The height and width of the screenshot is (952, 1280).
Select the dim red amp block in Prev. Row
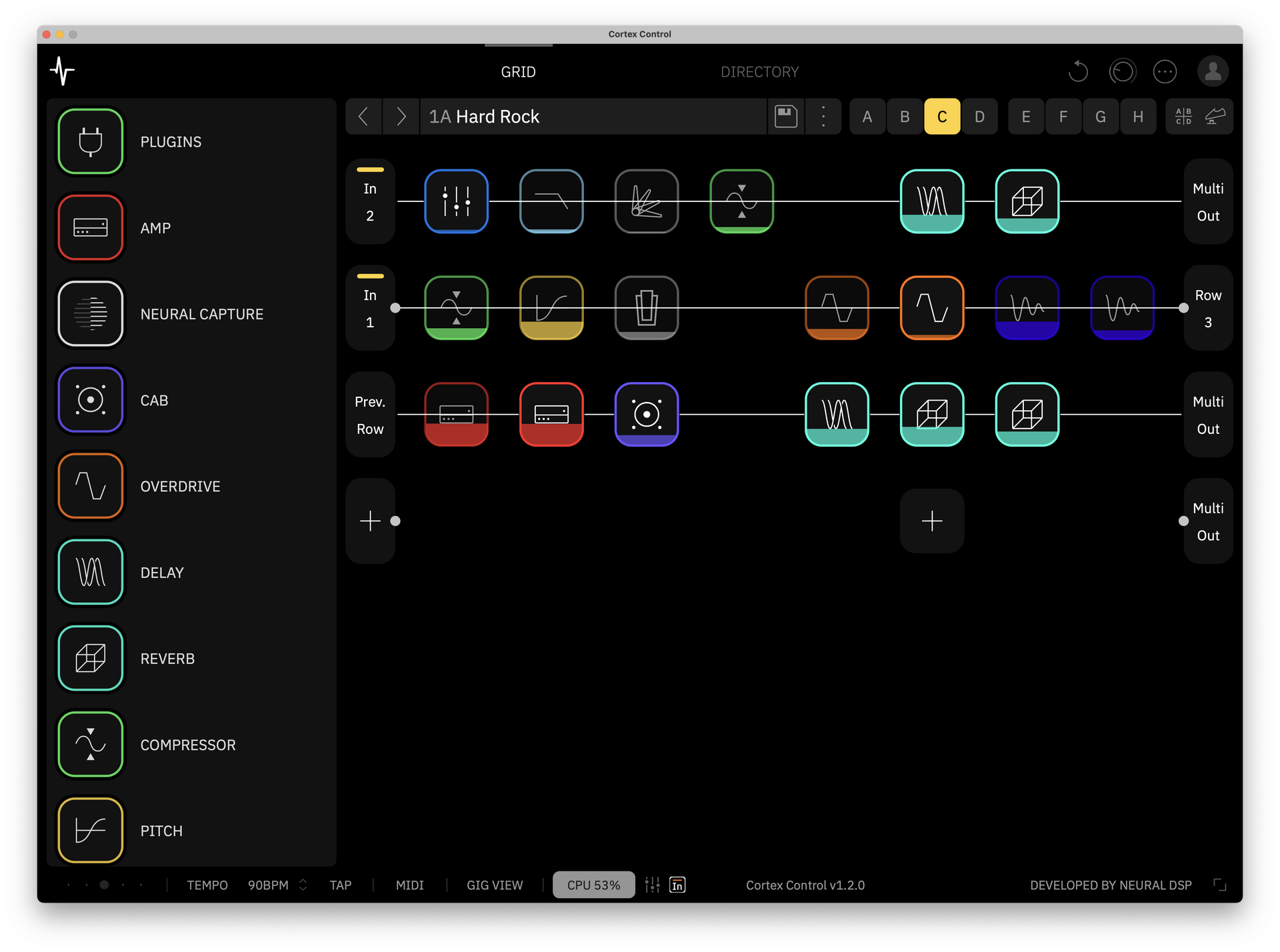(457, 415)
